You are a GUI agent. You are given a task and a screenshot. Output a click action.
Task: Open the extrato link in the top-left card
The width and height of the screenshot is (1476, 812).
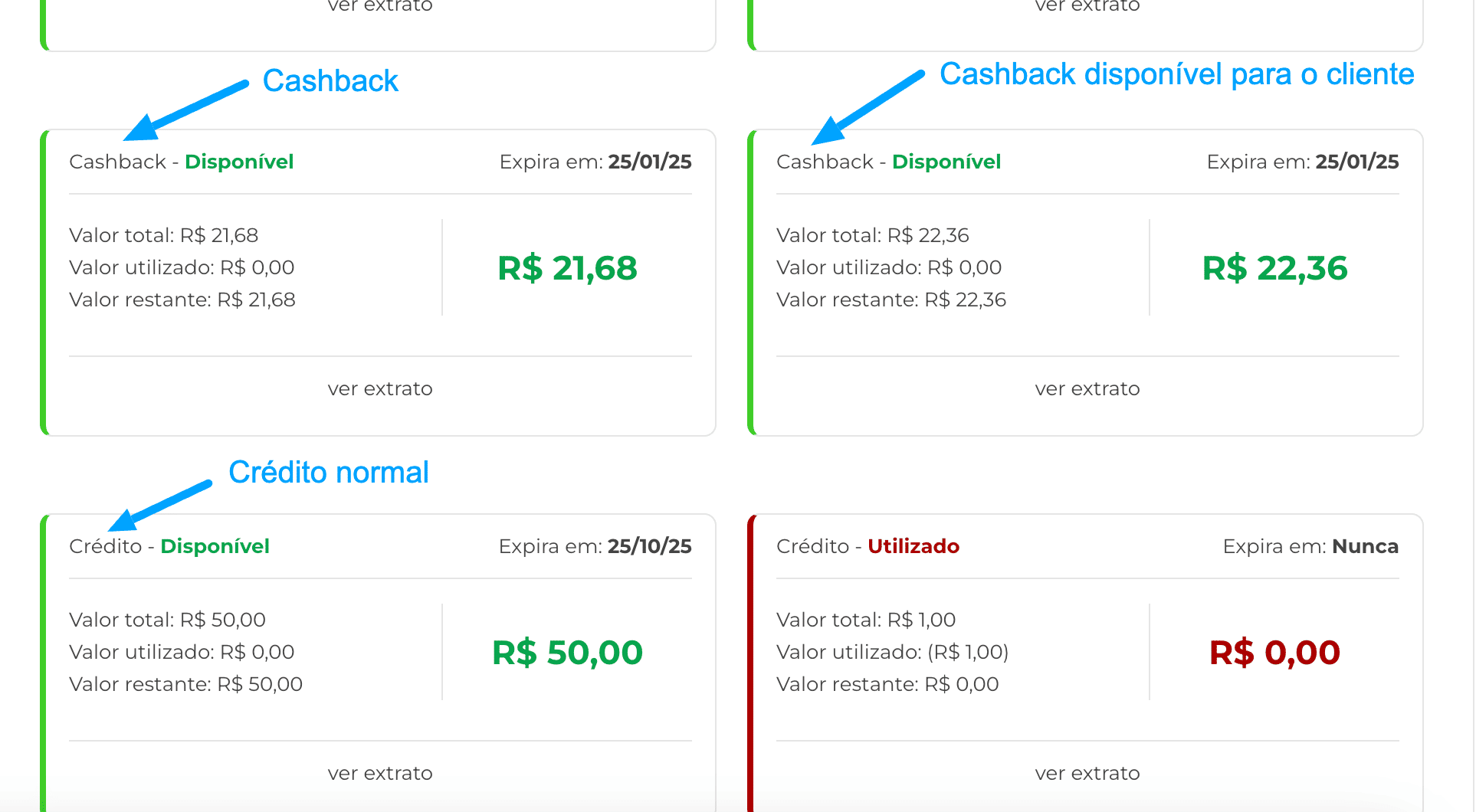tap(379, 6)
